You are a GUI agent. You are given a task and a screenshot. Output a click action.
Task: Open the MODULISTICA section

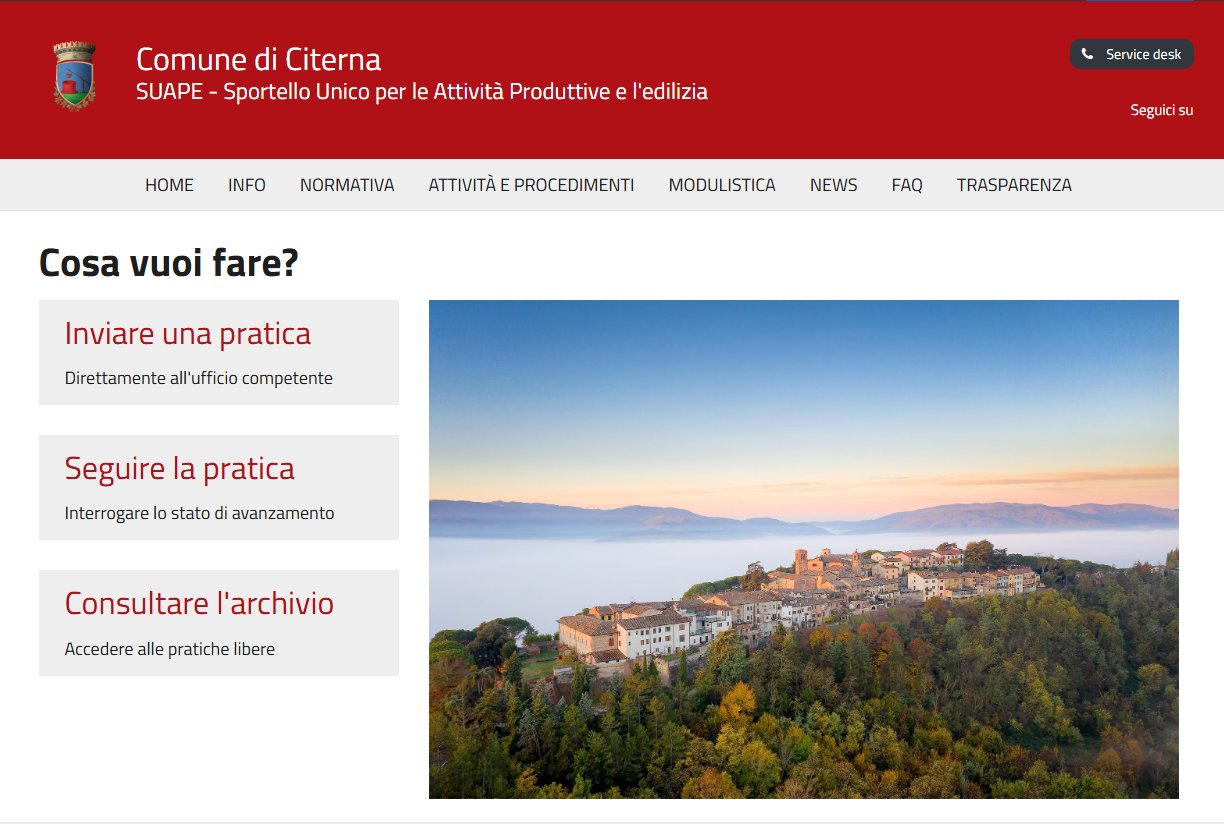pos(722,185)
